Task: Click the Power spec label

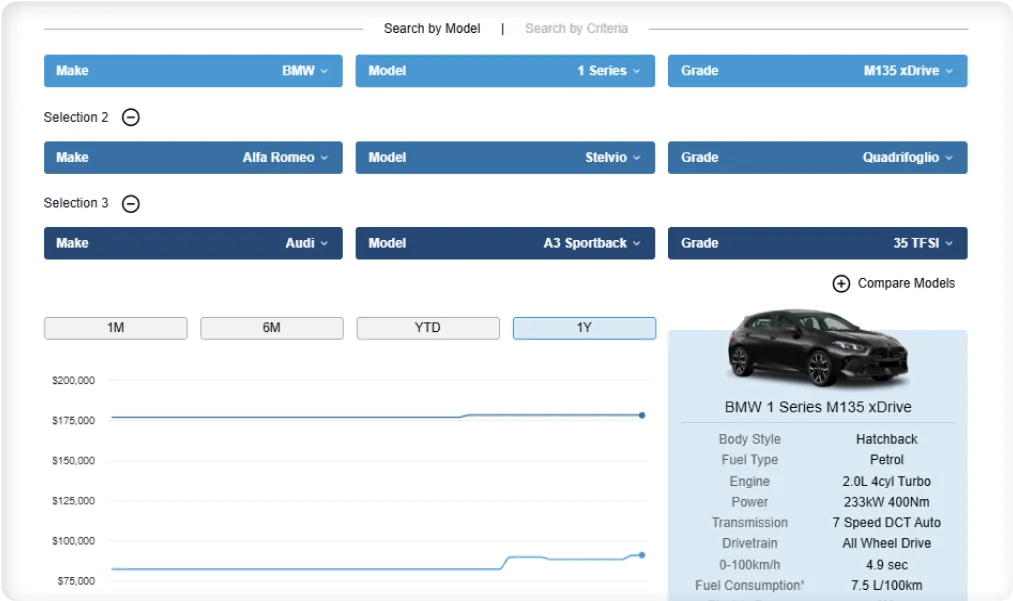Action: click(749, 502)
